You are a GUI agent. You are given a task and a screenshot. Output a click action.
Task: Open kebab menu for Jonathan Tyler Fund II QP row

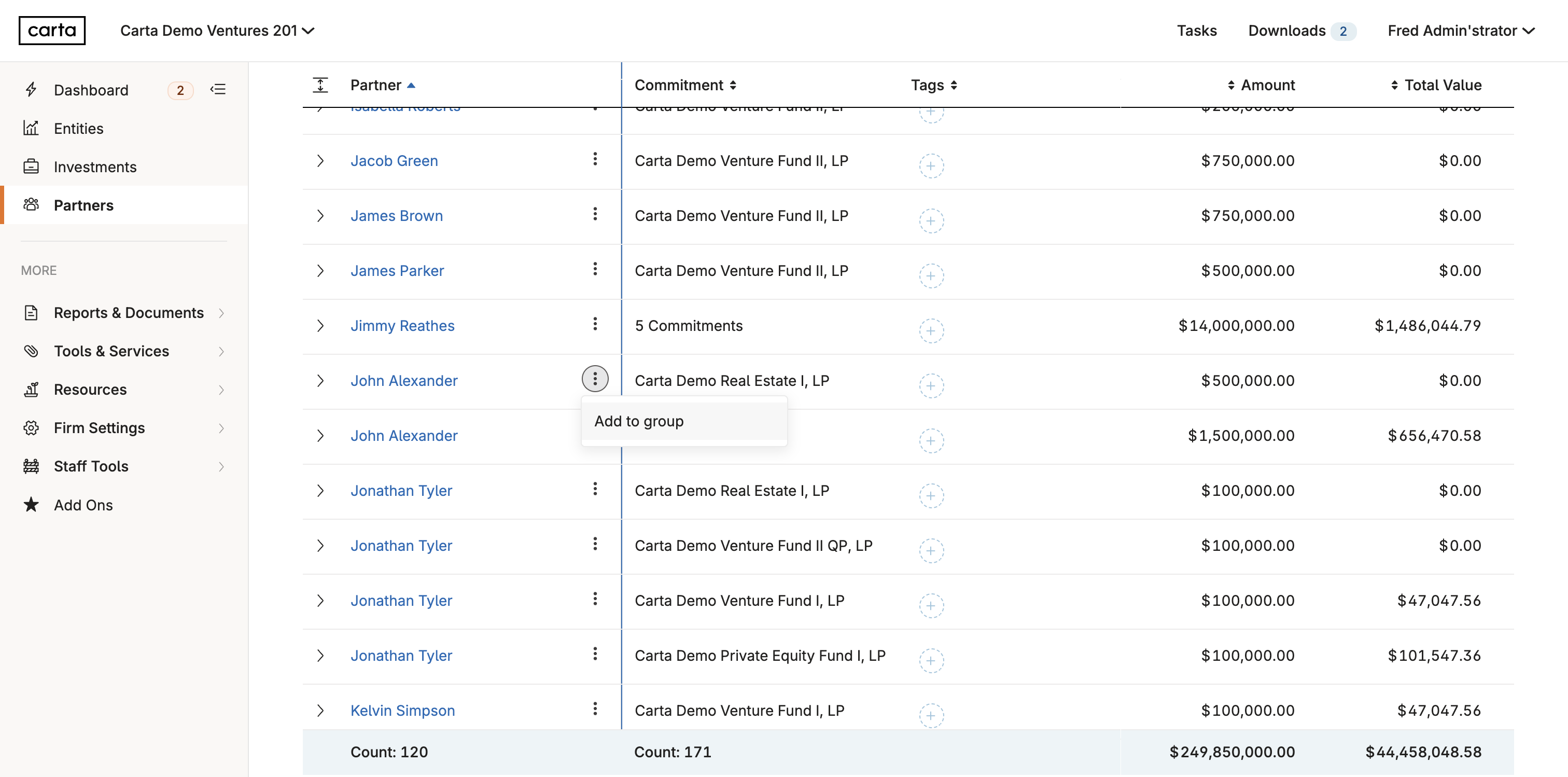(x=595, y=544)
